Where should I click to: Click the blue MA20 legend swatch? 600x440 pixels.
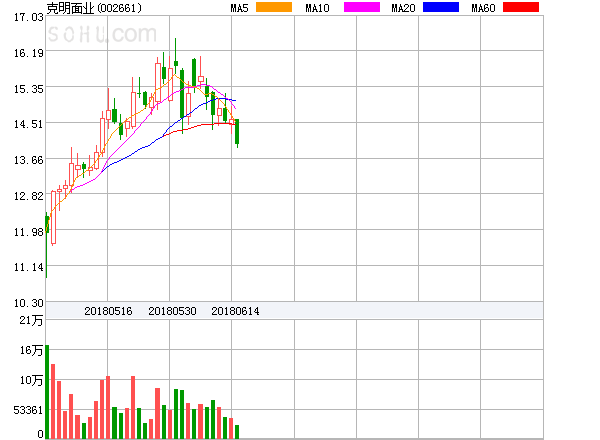coord(441,7)
